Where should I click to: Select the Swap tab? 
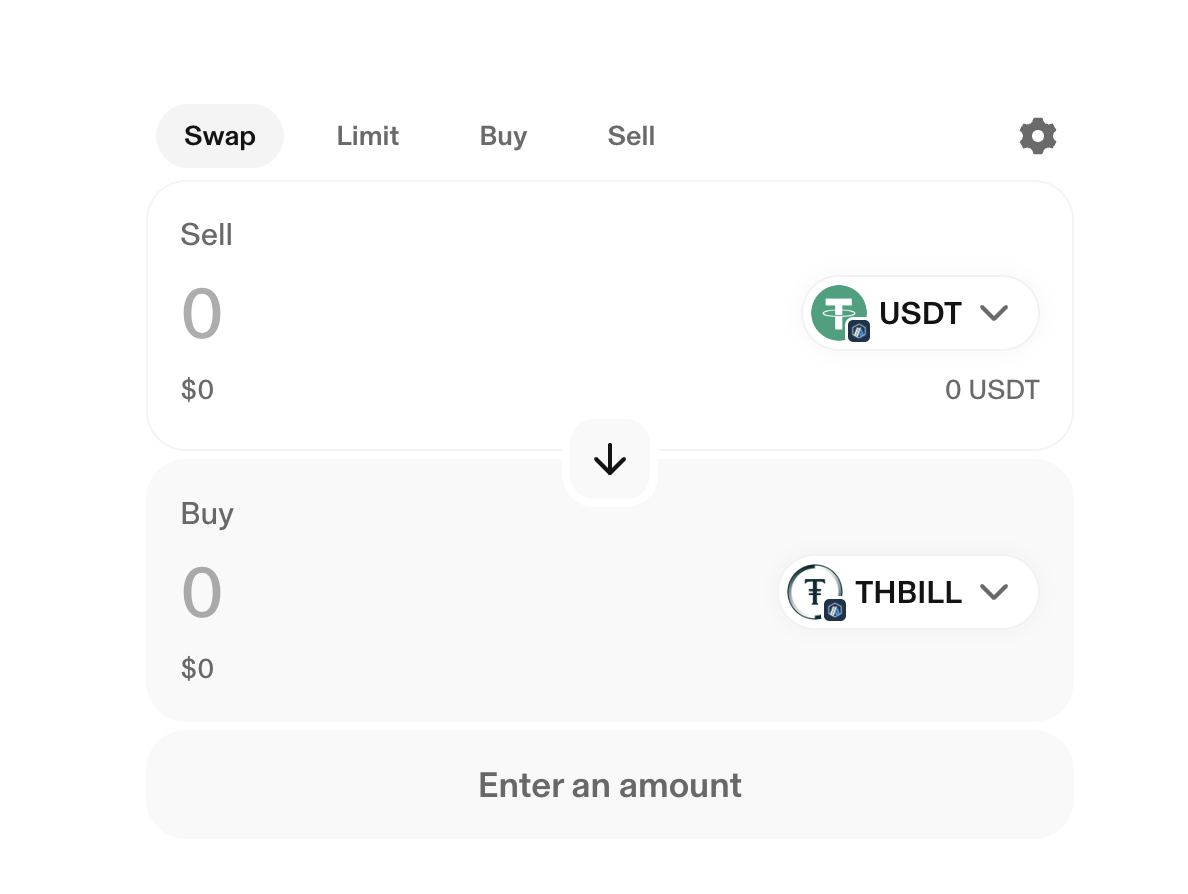click(x=220, y=136)
